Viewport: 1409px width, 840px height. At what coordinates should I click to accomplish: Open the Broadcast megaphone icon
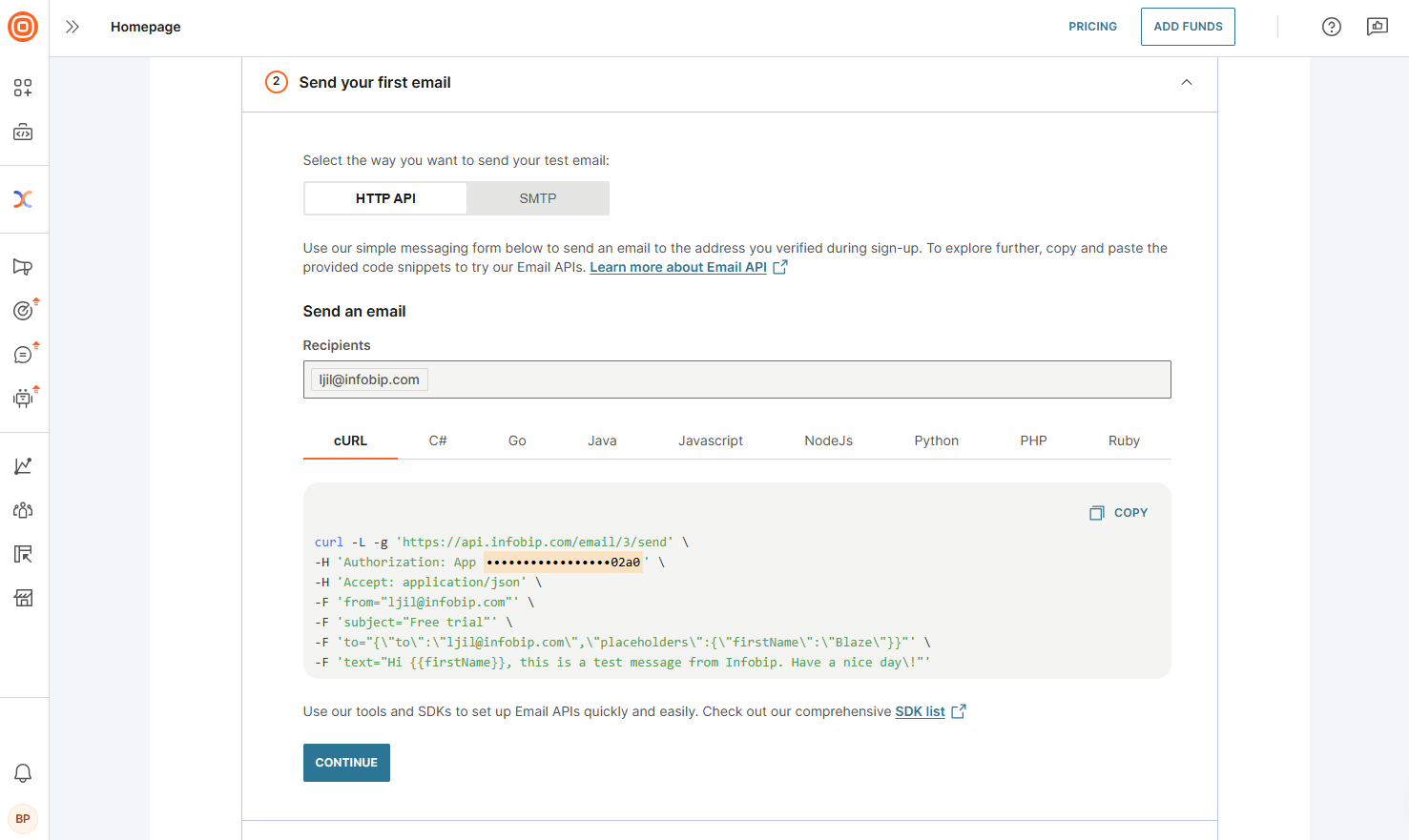[x=23, y=267]
